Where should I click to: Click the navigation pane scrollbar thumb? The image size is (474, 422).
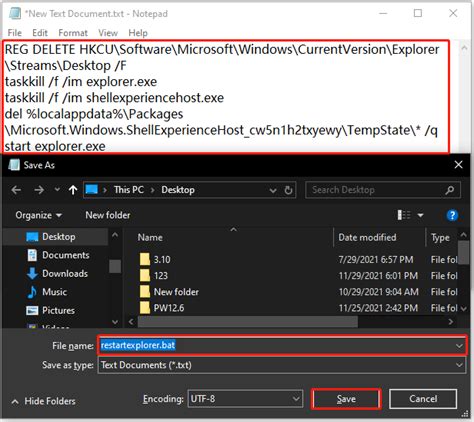[115, 266]
